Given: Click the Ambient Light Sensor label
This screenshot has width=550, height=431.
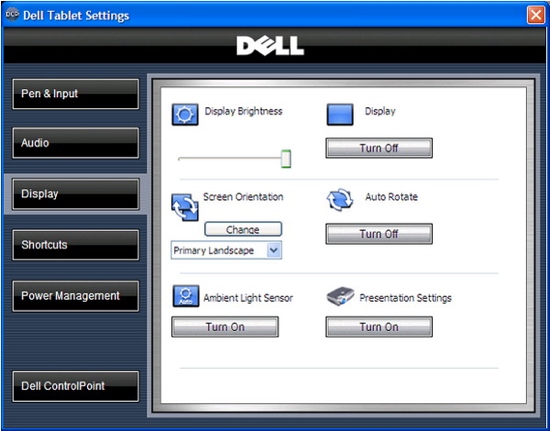Looking at the screenshot, I should [248, 298].
